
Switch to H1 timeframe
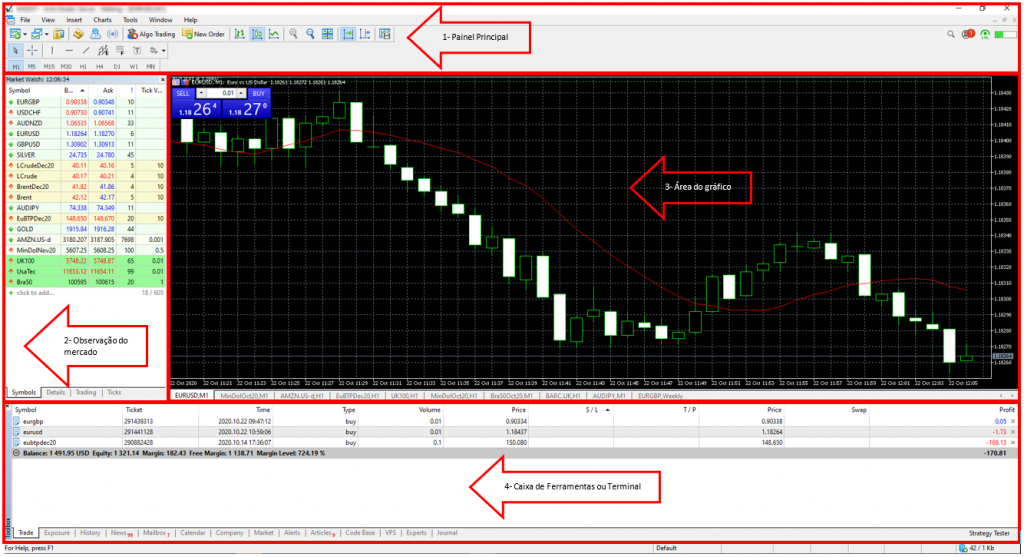point(83,67)
